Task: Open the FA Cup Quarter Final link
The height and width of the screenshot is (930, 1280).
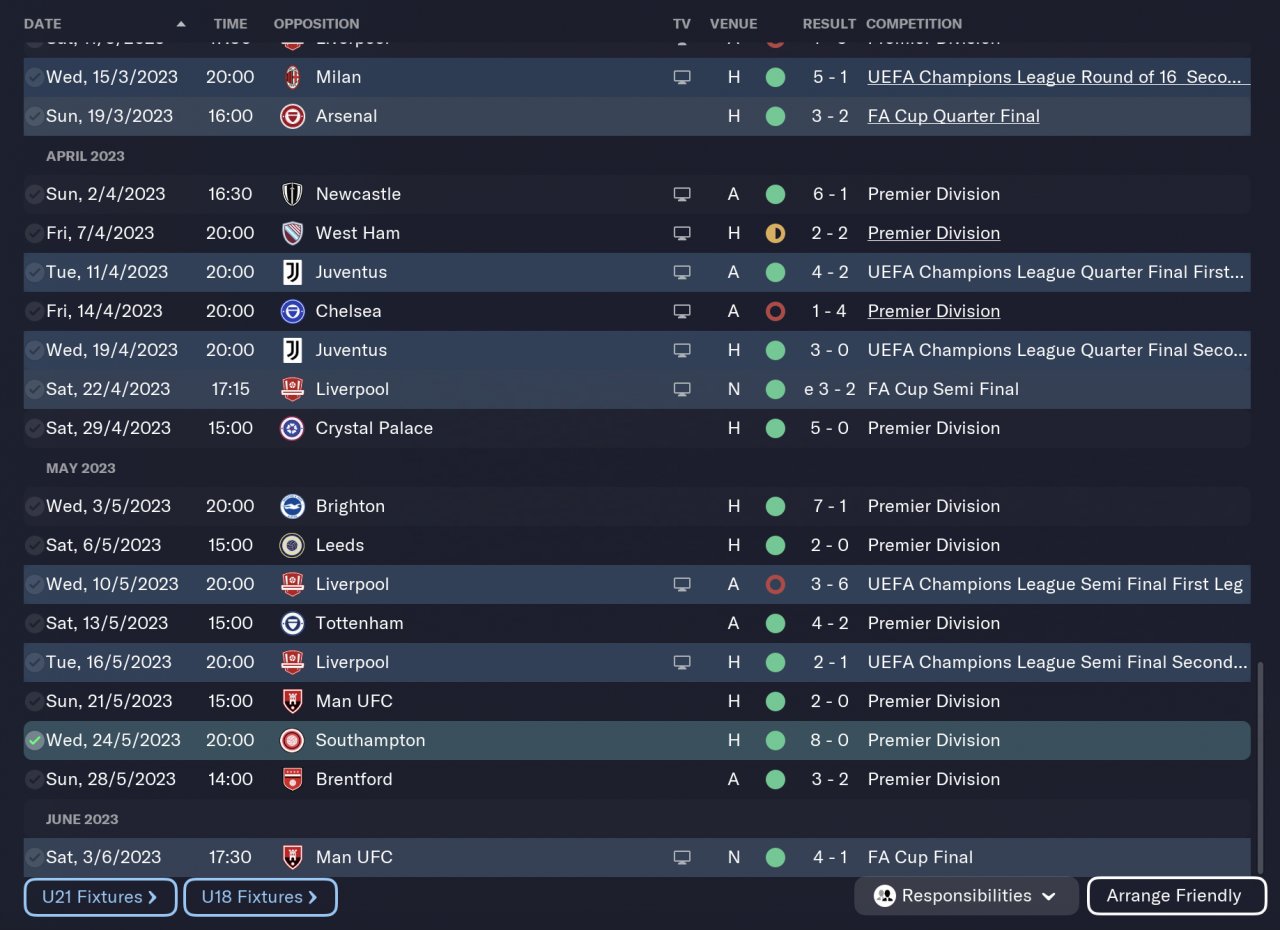Action: 953,116
